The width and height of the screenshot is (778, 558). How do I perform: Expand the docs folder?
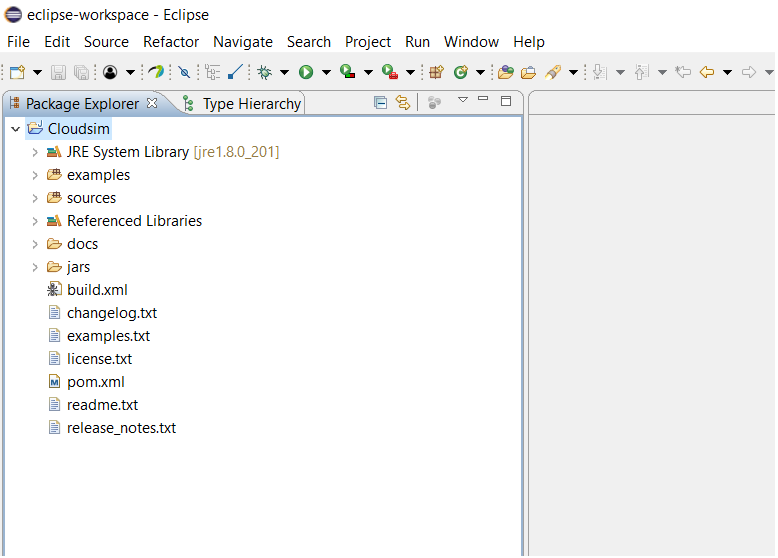coord(35,244)
